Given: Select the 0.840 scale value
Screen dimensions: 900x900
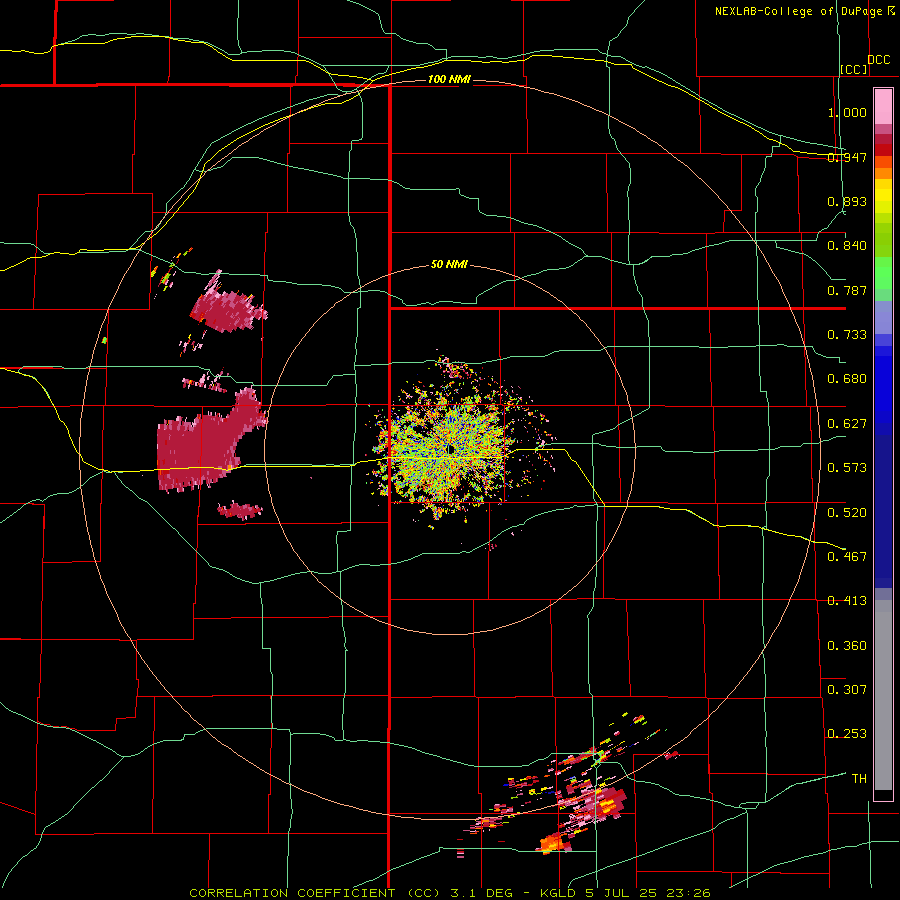Looking at the screenshot, I should 847,246.
